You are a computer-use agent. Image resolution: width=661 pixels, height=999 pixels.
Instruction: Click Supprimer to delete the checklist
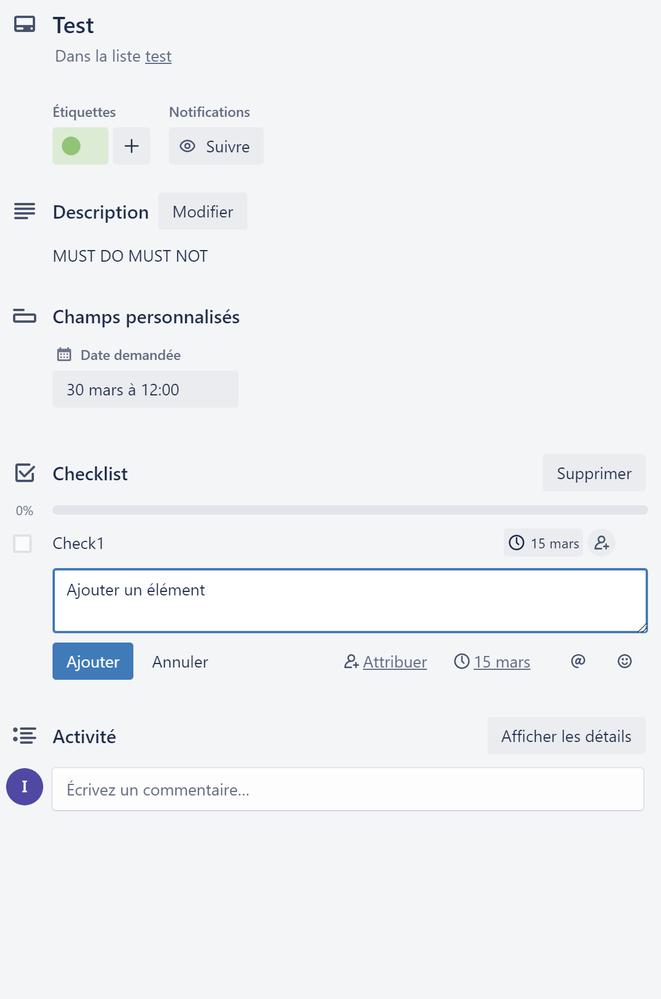[x=594, y=473]
